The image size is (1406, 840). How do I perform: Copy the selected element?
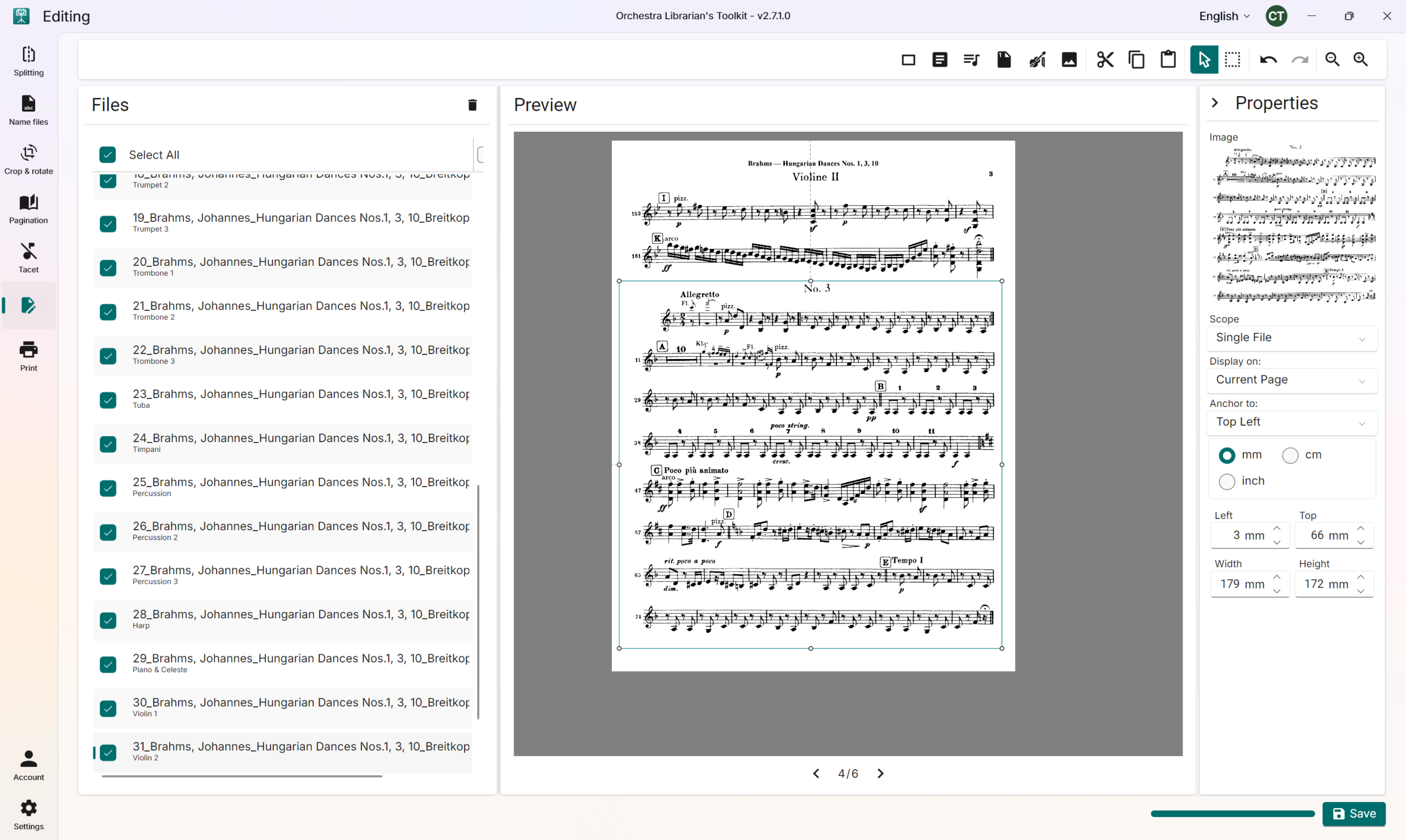(x=1136, y=60)
